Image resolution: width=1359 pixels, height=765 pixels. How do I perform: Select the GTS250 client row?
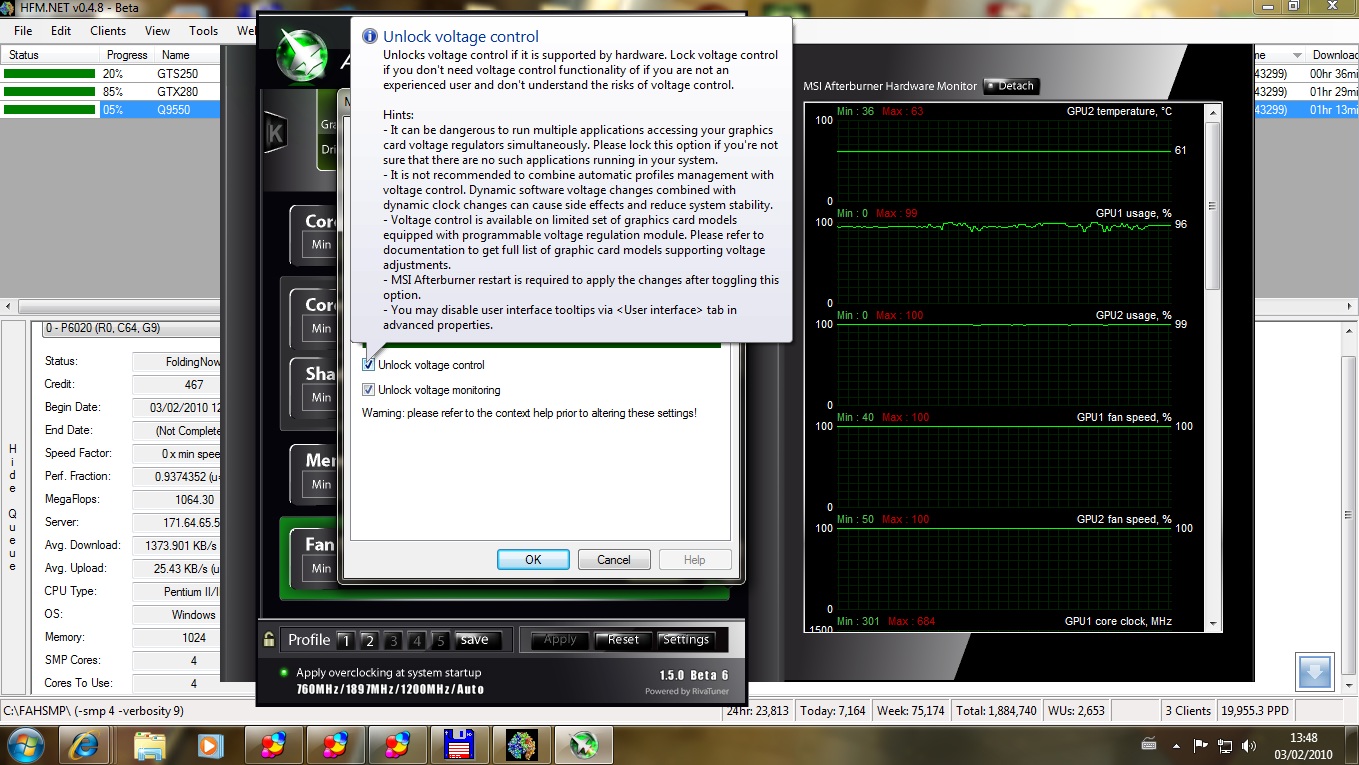coord(110,74)
